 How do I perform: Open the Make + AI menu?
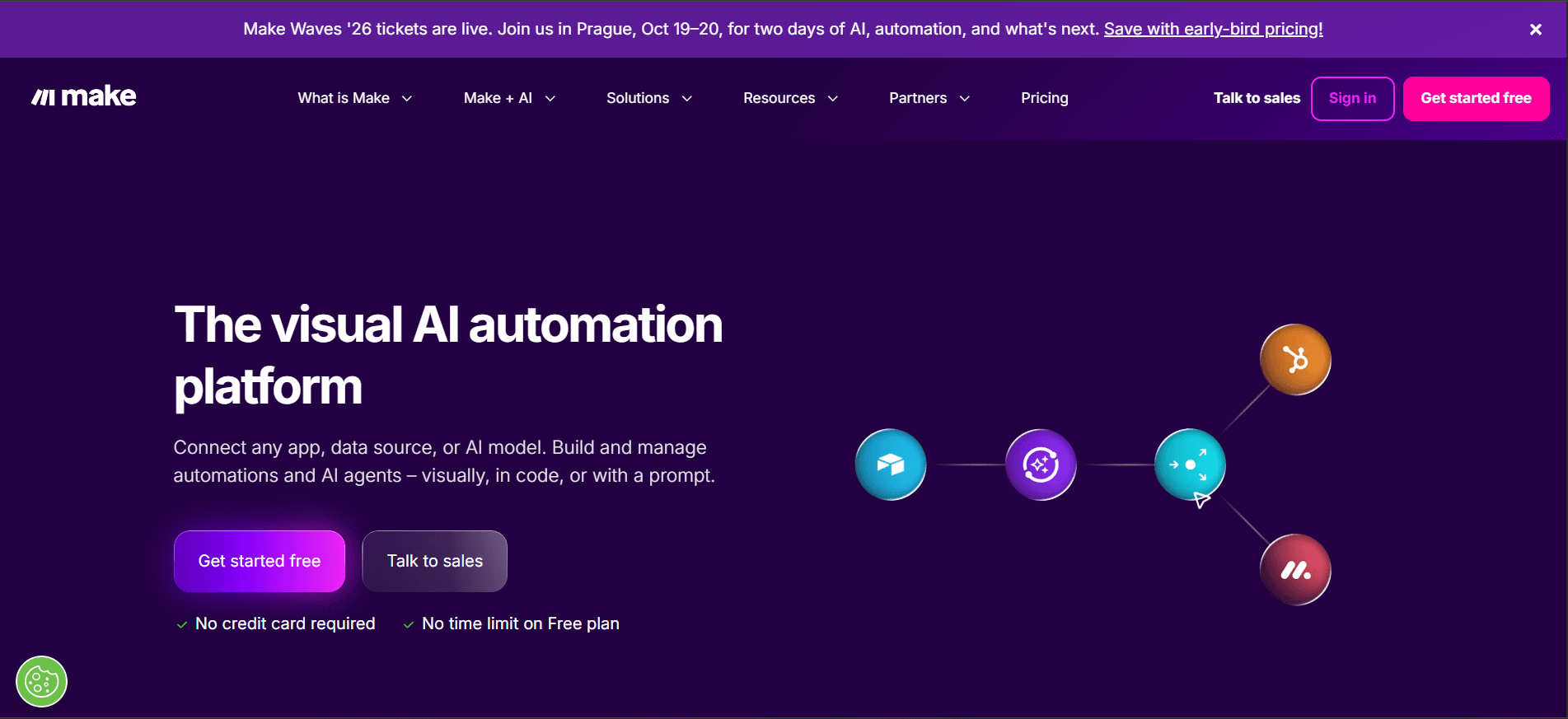pyautogui.click(x=510, y=98)
